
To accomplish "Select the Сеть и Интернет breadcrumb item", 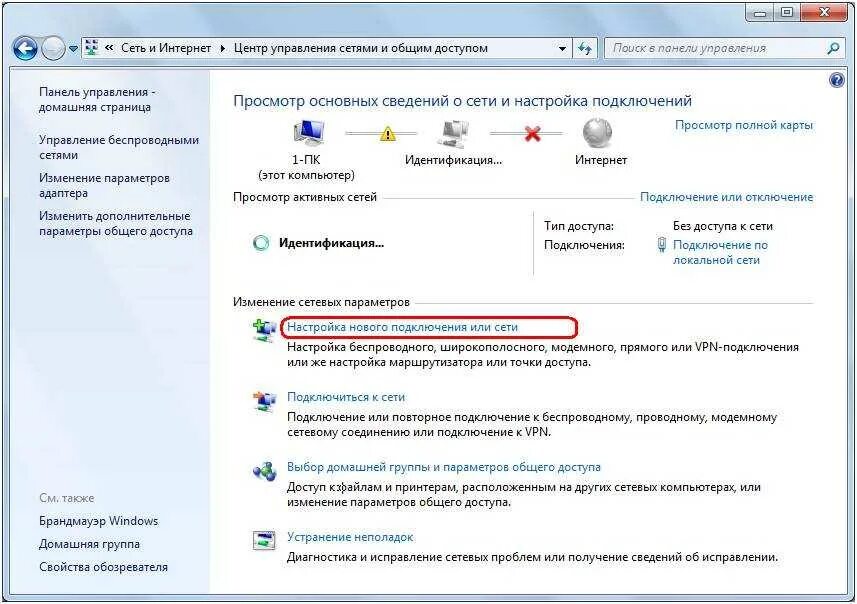I will point(166,48).
